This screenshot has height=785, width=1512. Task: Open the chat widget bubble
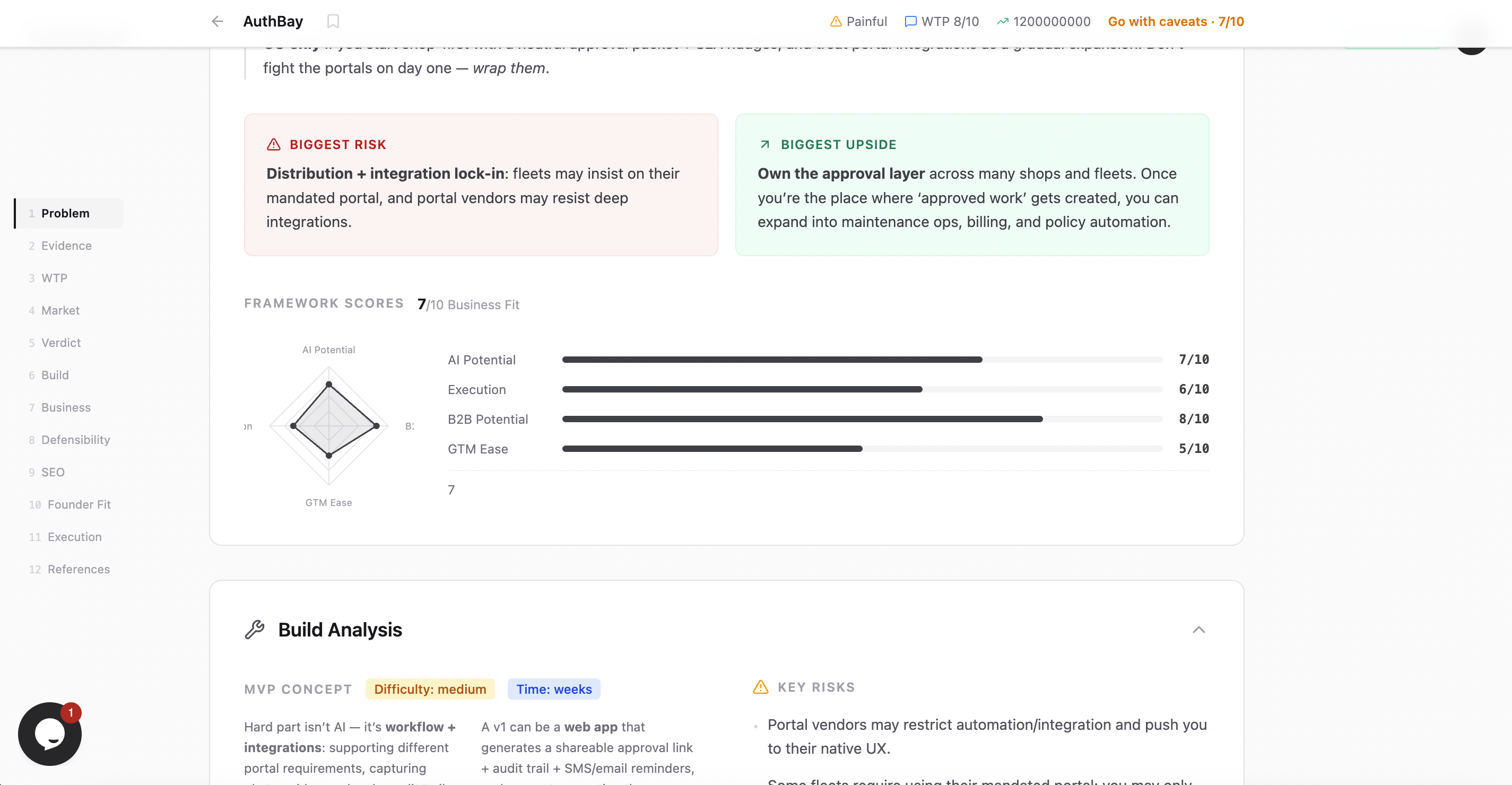[50, 734]
